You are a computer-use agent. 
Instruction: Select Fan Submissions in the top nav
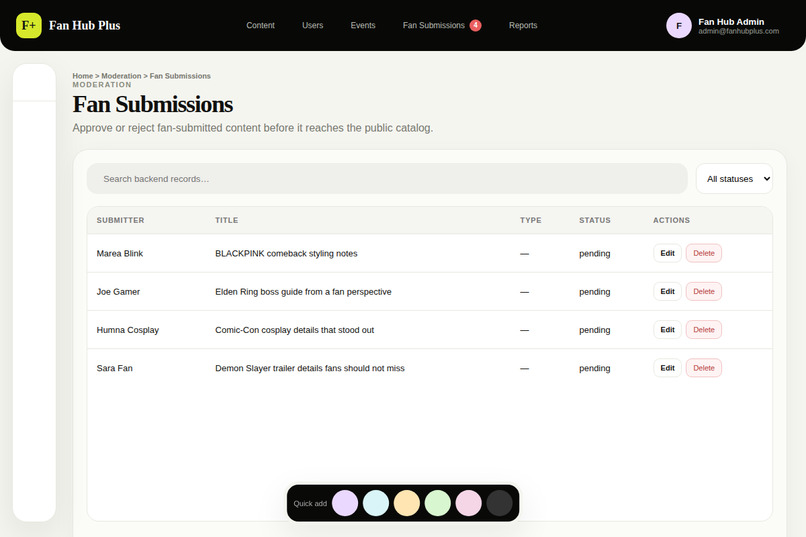(433, 25)
